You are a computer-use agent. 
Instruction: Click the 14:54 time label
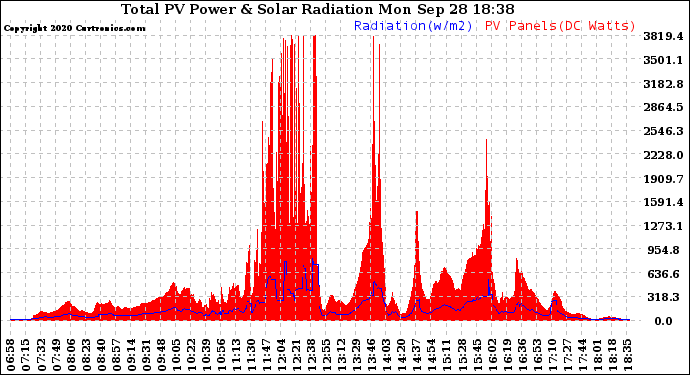point(432,355)
